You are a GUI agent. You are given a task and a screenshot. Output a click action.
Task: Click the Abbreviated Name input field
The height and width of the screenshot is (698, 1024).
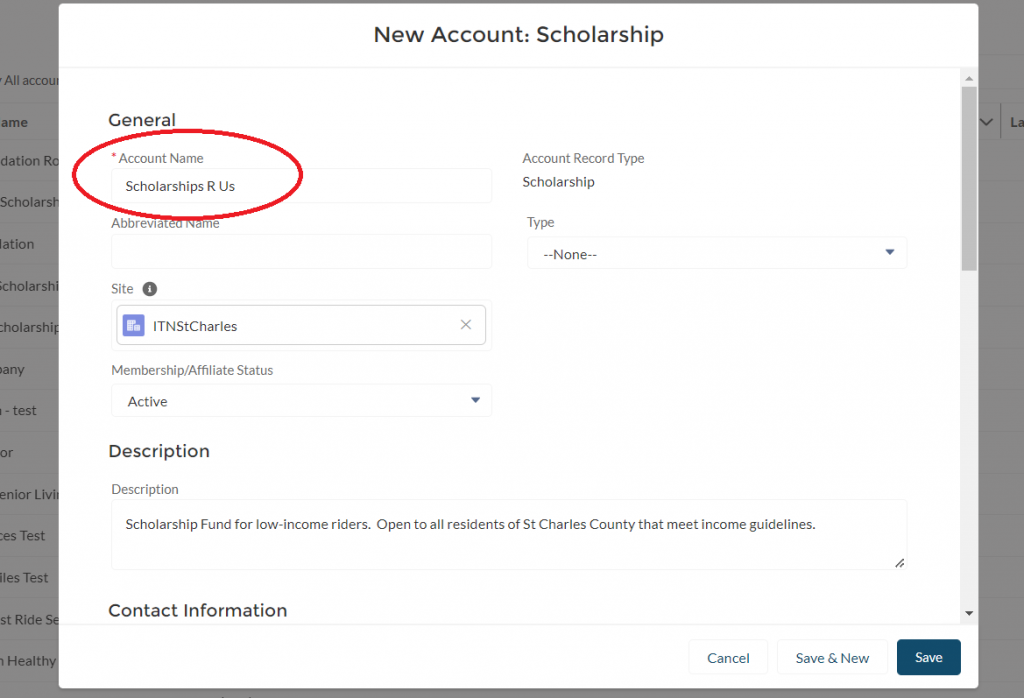coord(301,251)
